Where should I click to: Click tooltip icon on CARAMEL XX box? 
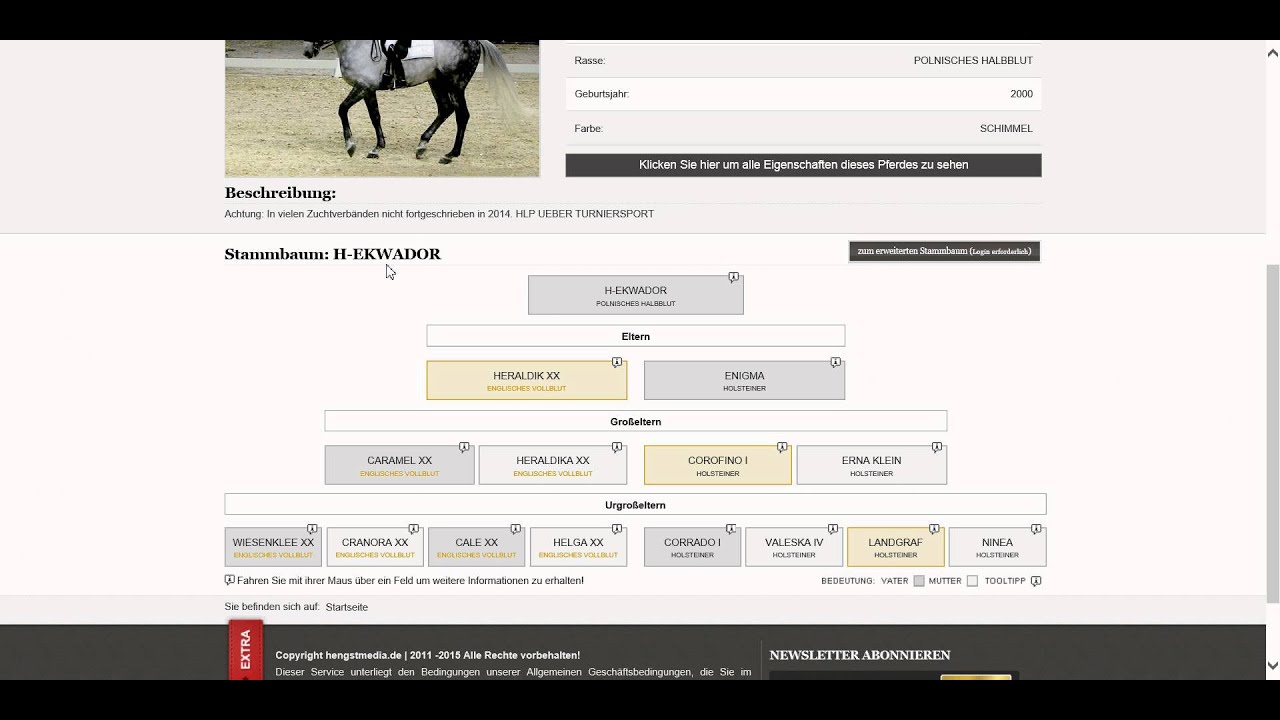point(464,447)
